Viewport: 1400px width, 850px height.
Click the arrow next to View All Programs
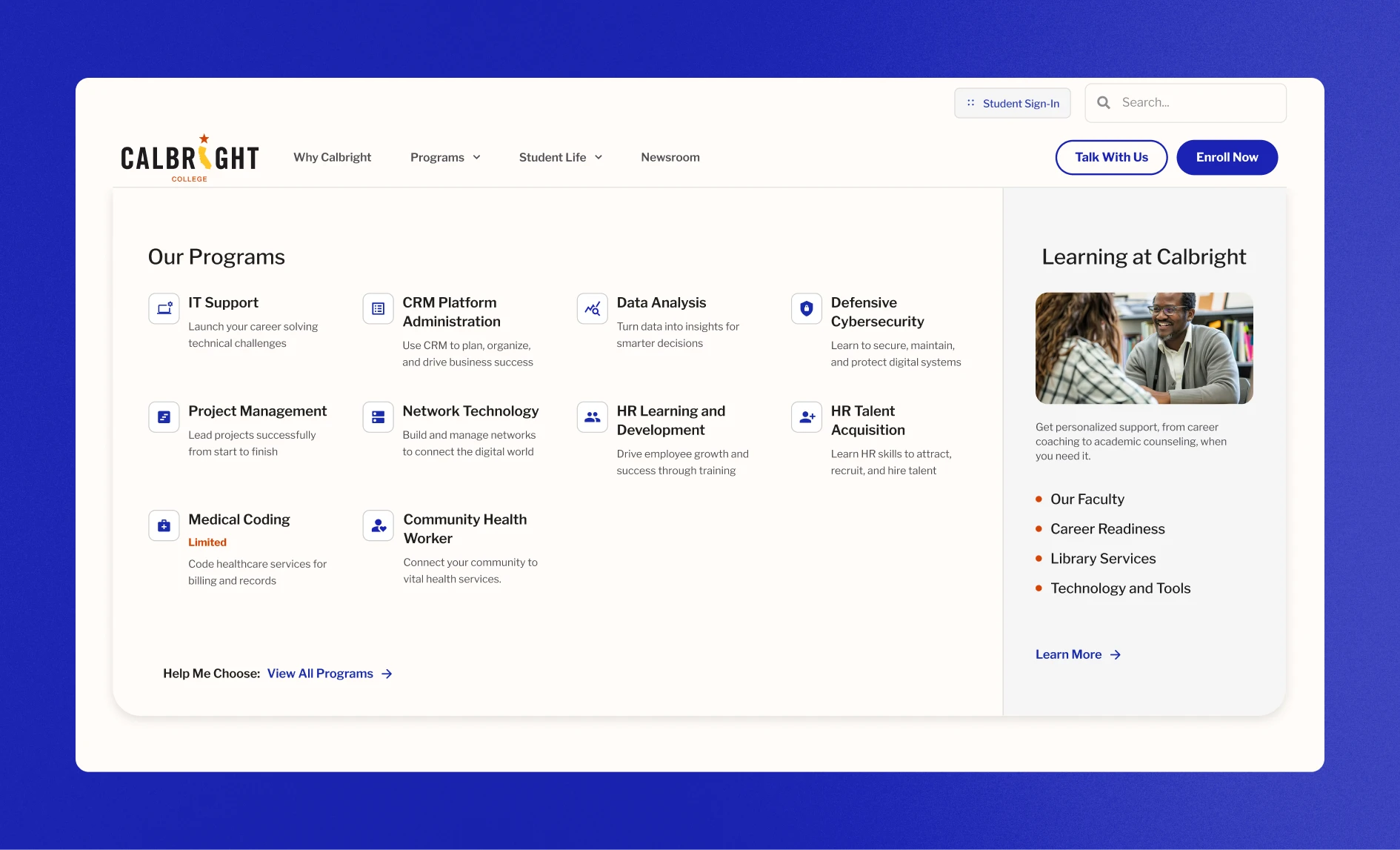[x=387, y=674]
